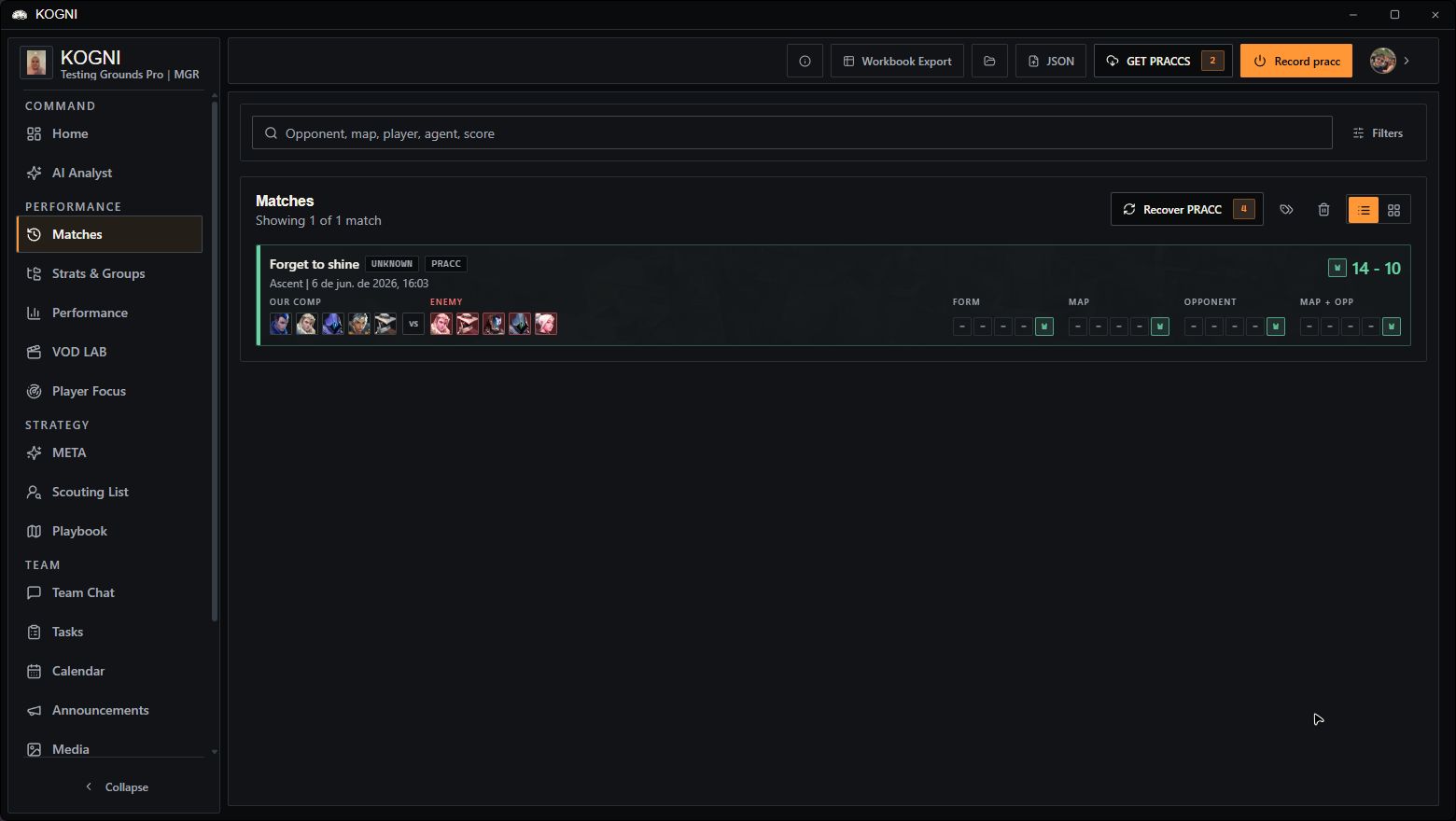Click second agent icon in our comp
The width and height of the screenshot is (1456, 821).
point(306,324)
